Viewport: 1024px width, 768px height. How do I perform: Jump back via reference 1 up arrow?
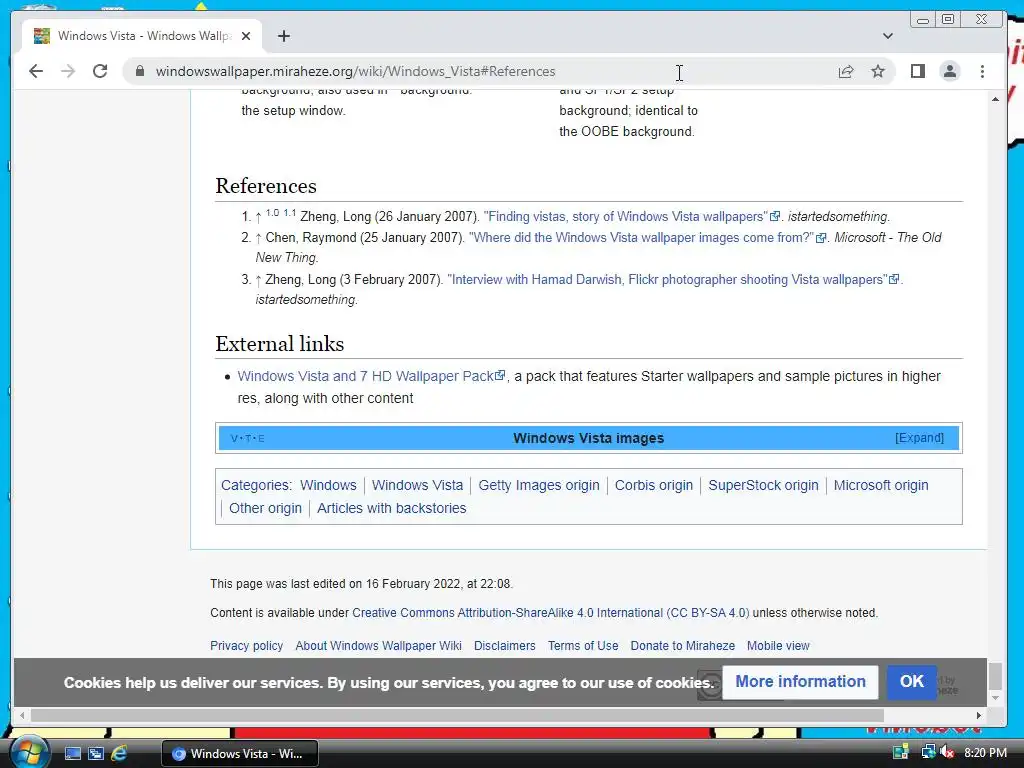tap(259, 217)
